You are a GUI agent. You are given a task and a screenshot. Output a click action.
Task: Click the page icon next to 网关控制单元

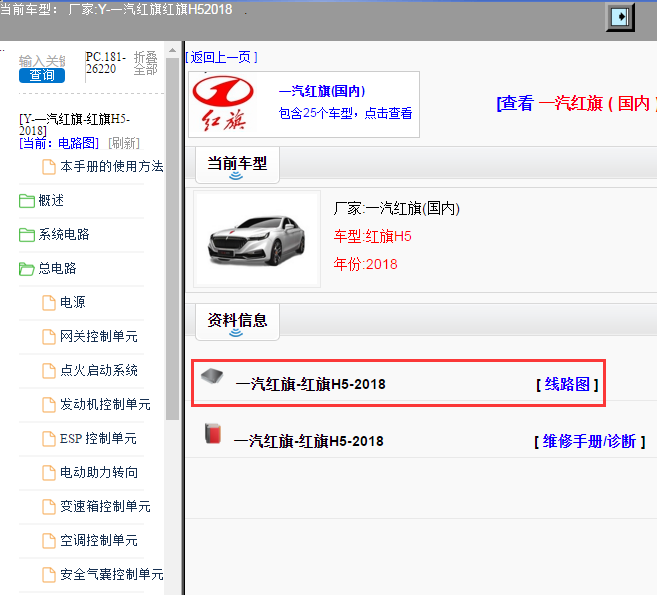coord(49,336)
